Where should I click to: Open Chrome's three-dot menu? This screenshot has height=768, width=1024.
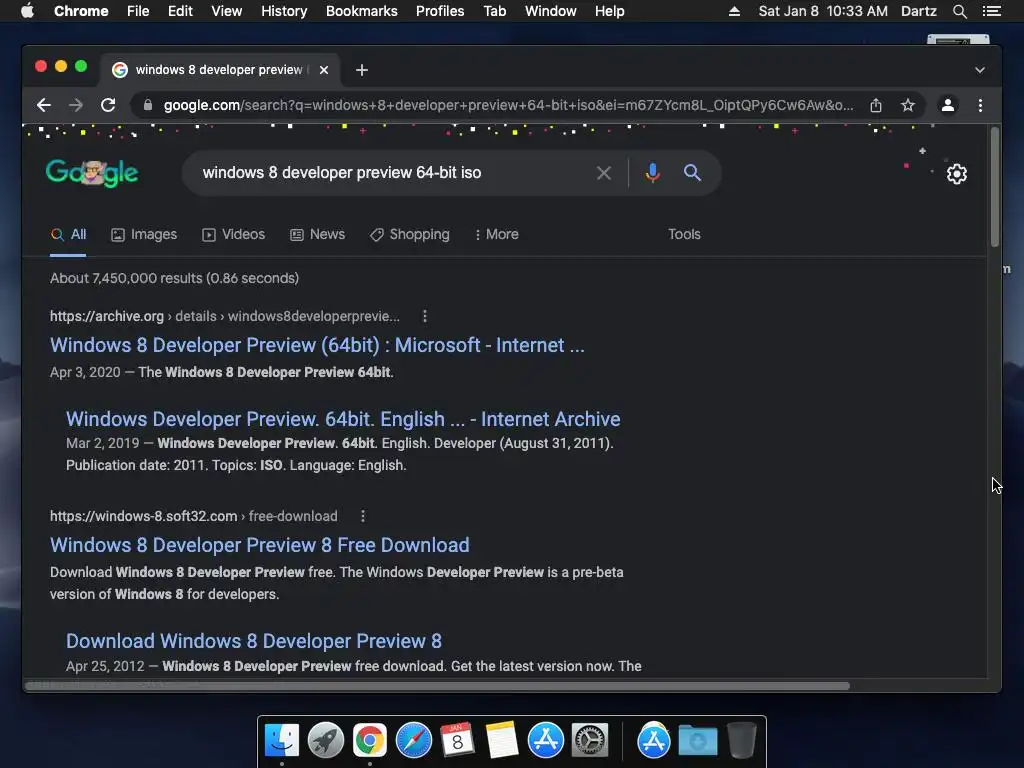980,105
